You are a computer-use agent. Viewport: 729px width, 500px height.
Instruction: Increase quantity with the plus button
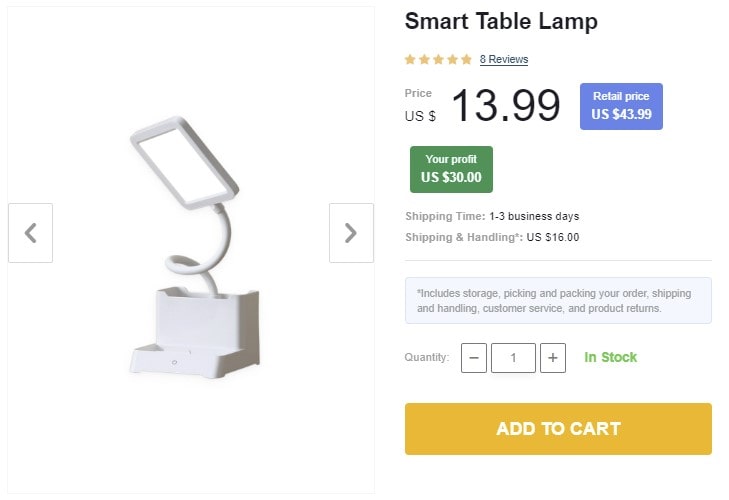553,358
